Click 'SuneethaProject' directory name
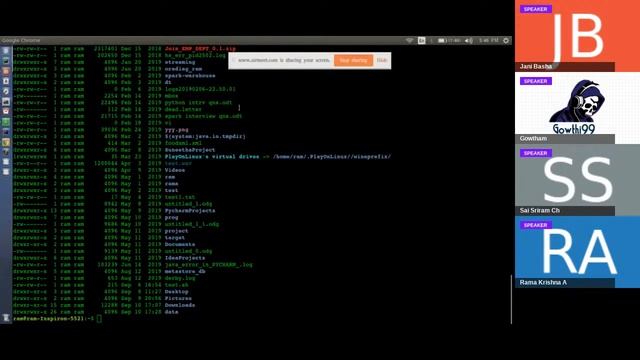This screenshot has height=360, width=640. [x=190, y=150]
